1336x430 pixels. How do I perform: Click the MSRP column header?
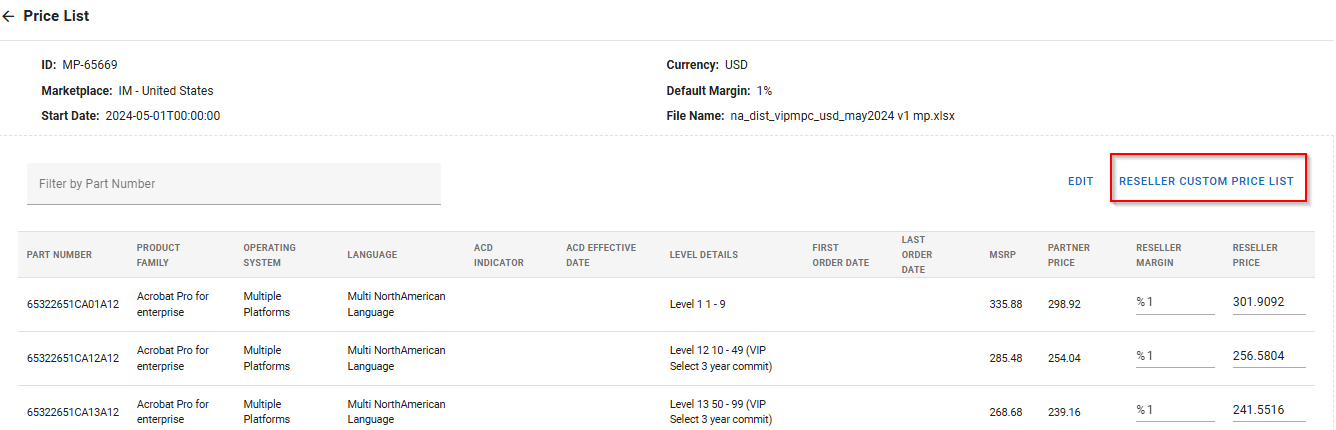click(1002, 255)
